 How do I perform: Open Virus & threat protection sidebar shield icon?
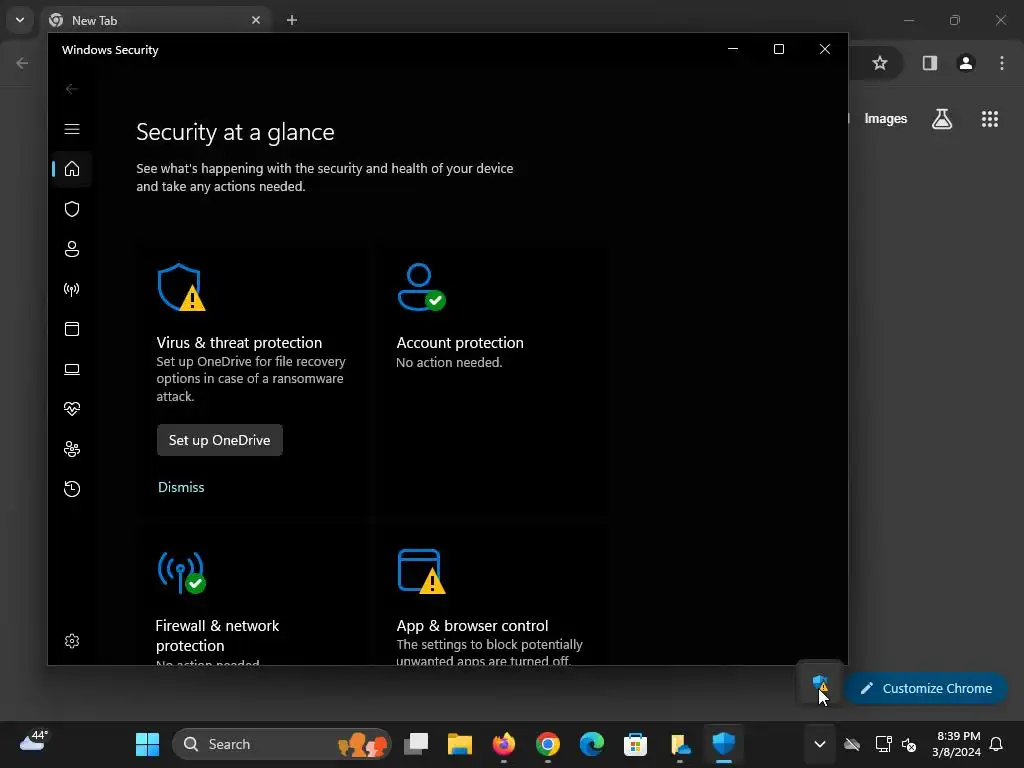point(72,209)
